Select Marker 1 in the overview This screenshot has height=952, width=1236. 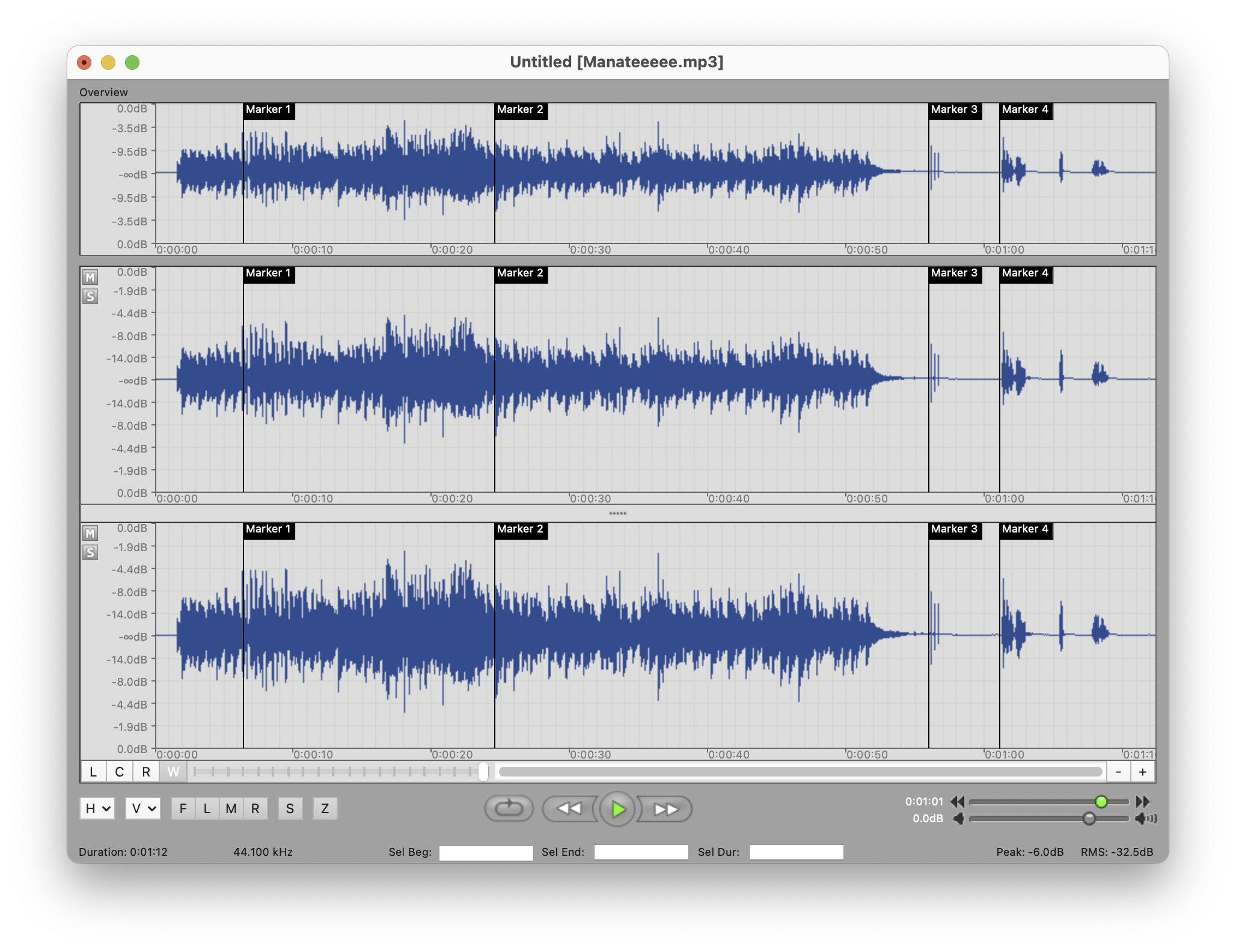tap(269, 110)
